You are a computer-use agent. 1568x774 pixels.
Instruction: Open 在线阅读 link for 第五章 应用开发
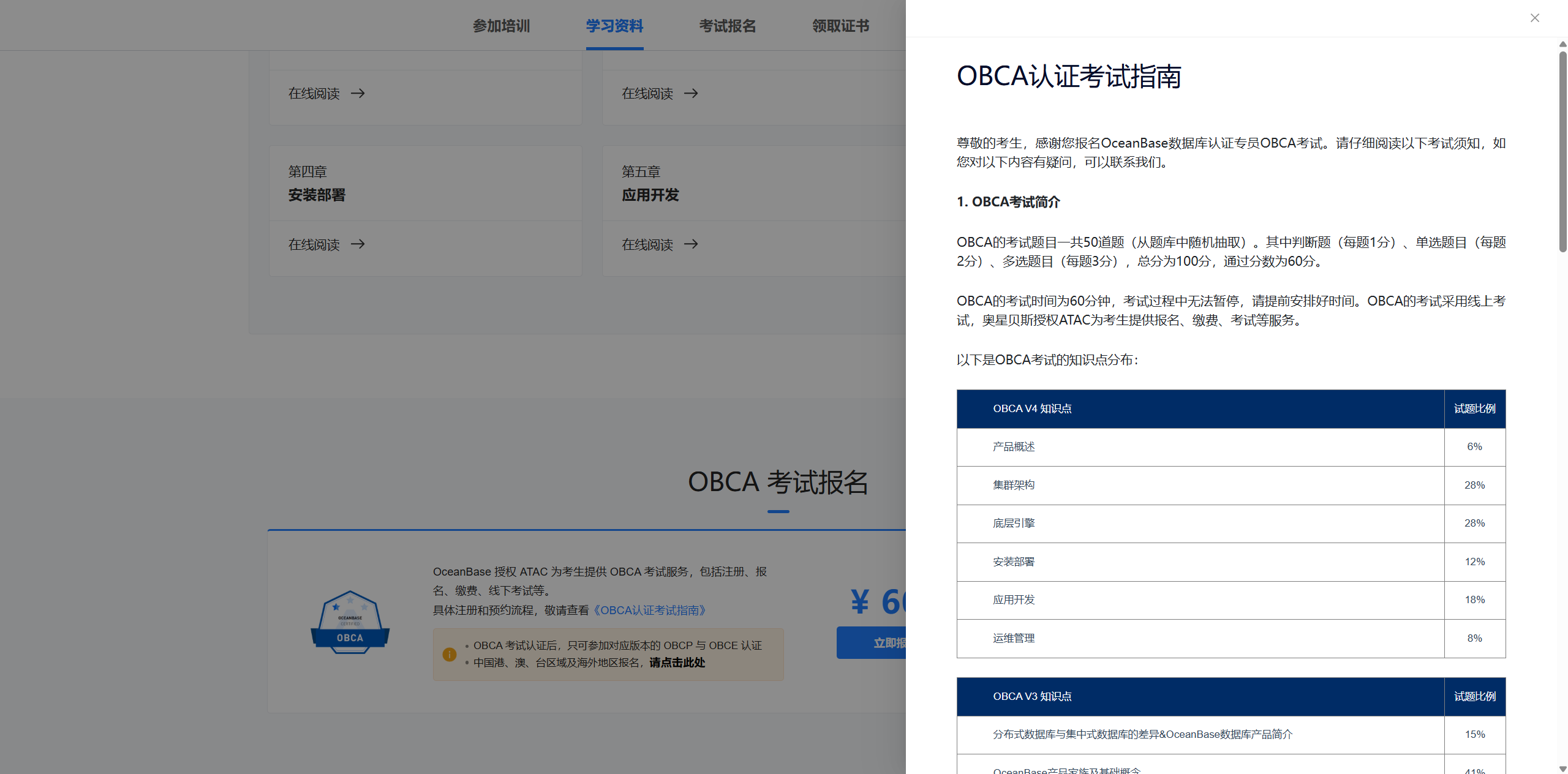[x=647, y=244]
